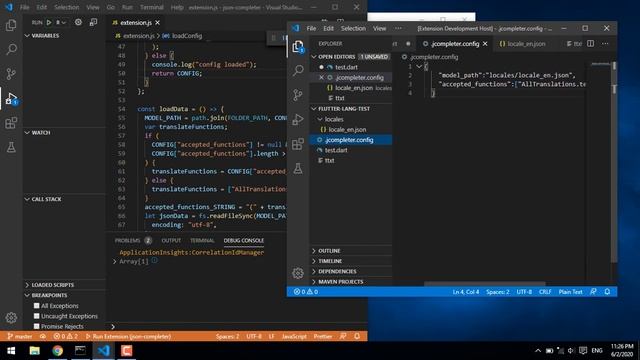Viewport: 640px width, 360px height.
Task: Open Search icon in back VS Code activity bar
Action: click(x=11, y=49)
